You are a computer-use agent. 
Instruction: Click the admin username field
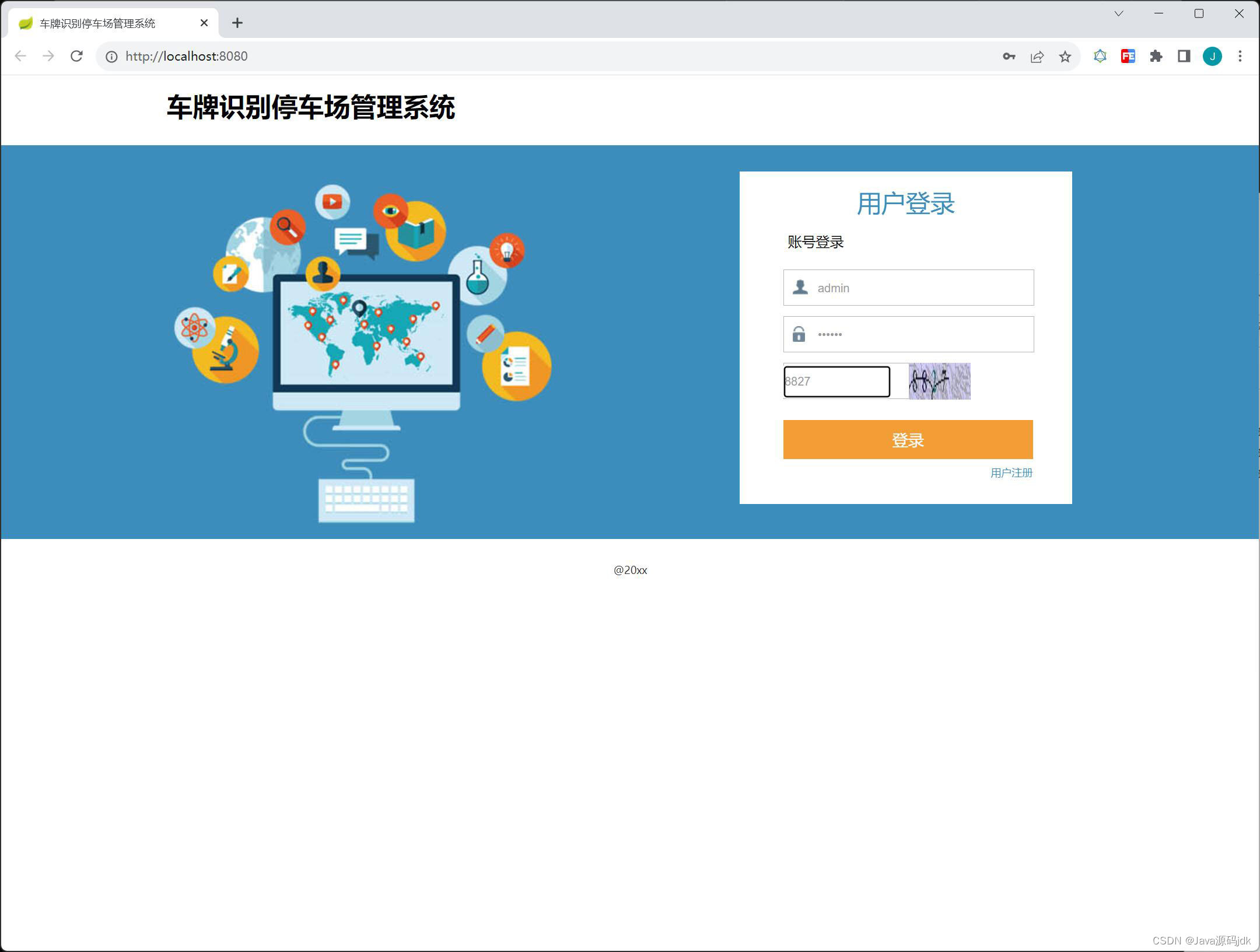922,288
